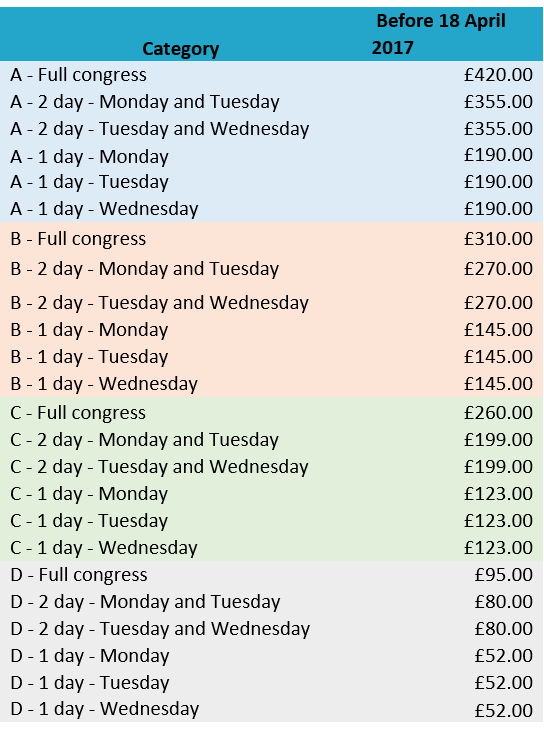Select the Category column header
Image resolution: width=544 pixels, height=735 pixels.
click(180, 49)
